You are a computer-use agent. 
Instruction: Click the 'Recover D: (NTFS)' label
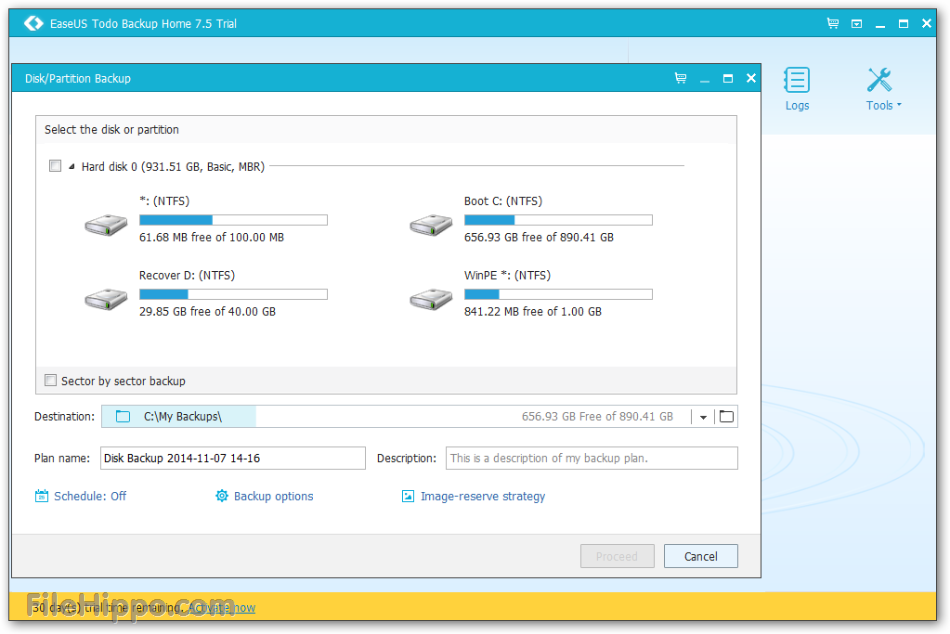(x=187, y=275)
